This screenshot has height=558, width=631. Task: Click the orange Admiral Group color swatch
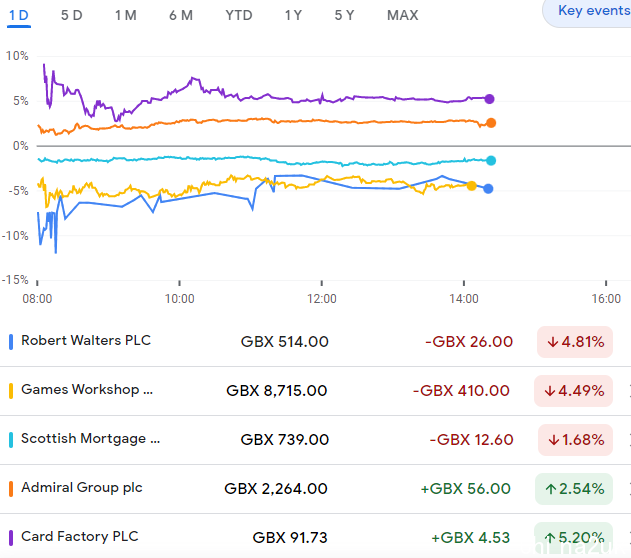point(11,489)
